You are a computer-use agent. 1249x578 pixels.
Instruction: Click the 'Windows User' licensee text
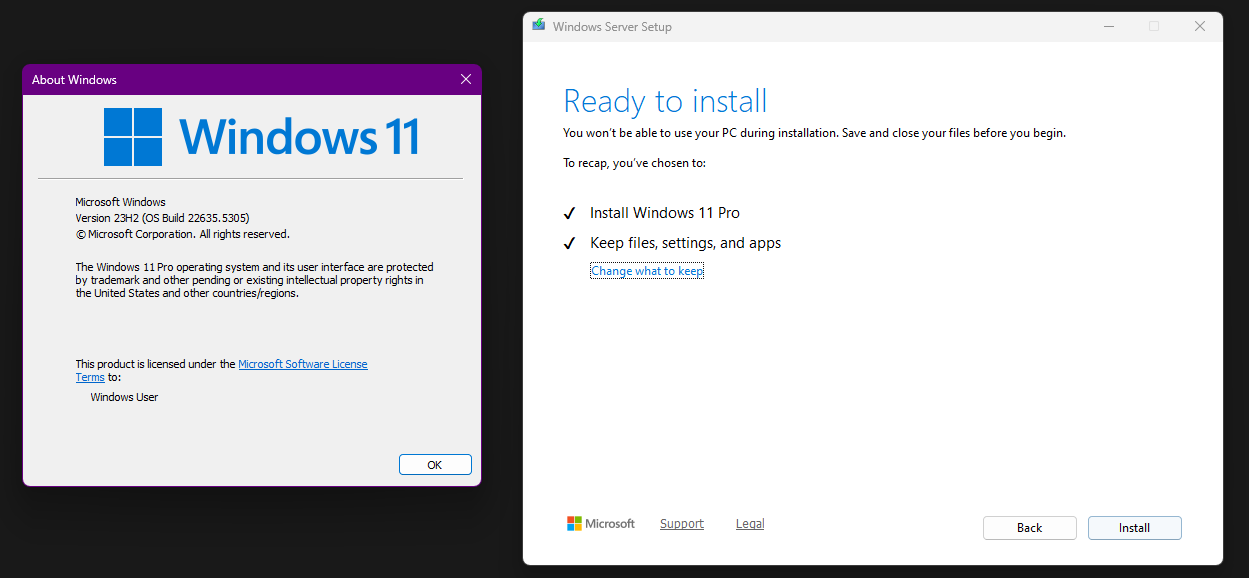pyautogui.click(x=124, y=397)
